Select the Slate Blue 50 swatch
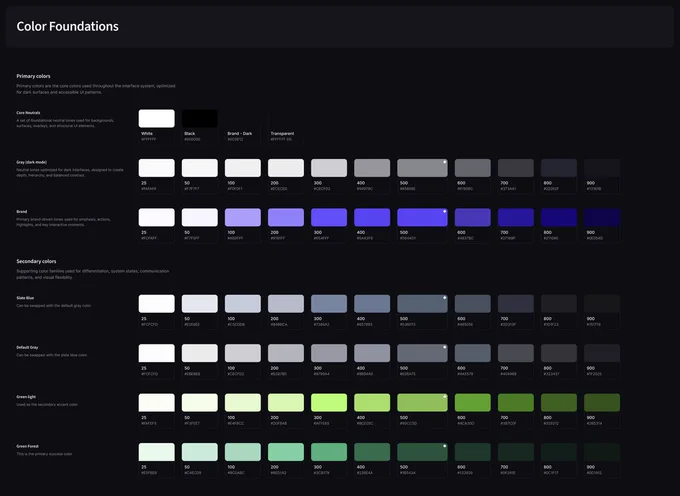Viewport: 680px width, 496px height. pyautogui.click(x=199, y=303)
